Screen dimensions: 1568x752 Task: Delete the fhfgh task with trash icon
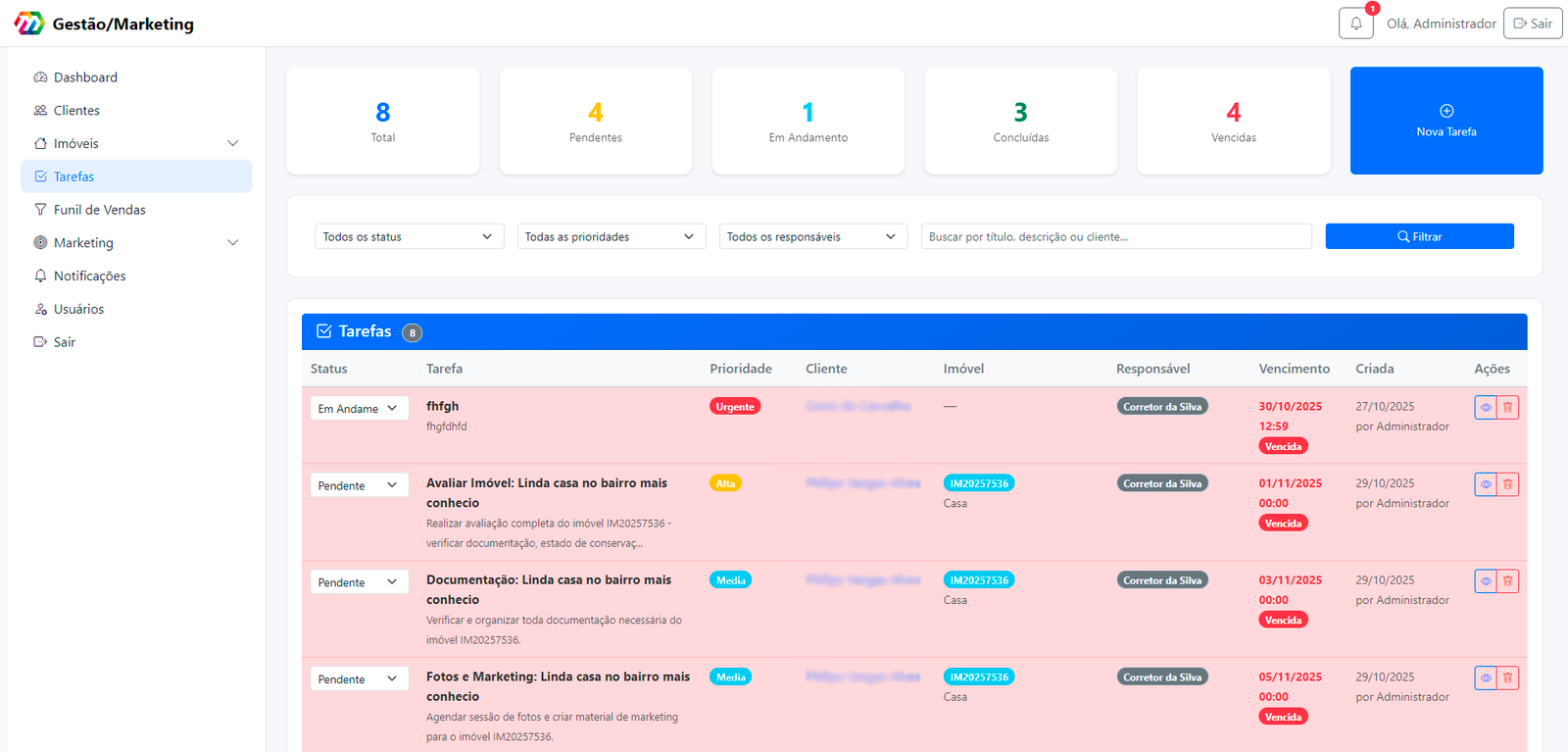[x=1507, y=407]
